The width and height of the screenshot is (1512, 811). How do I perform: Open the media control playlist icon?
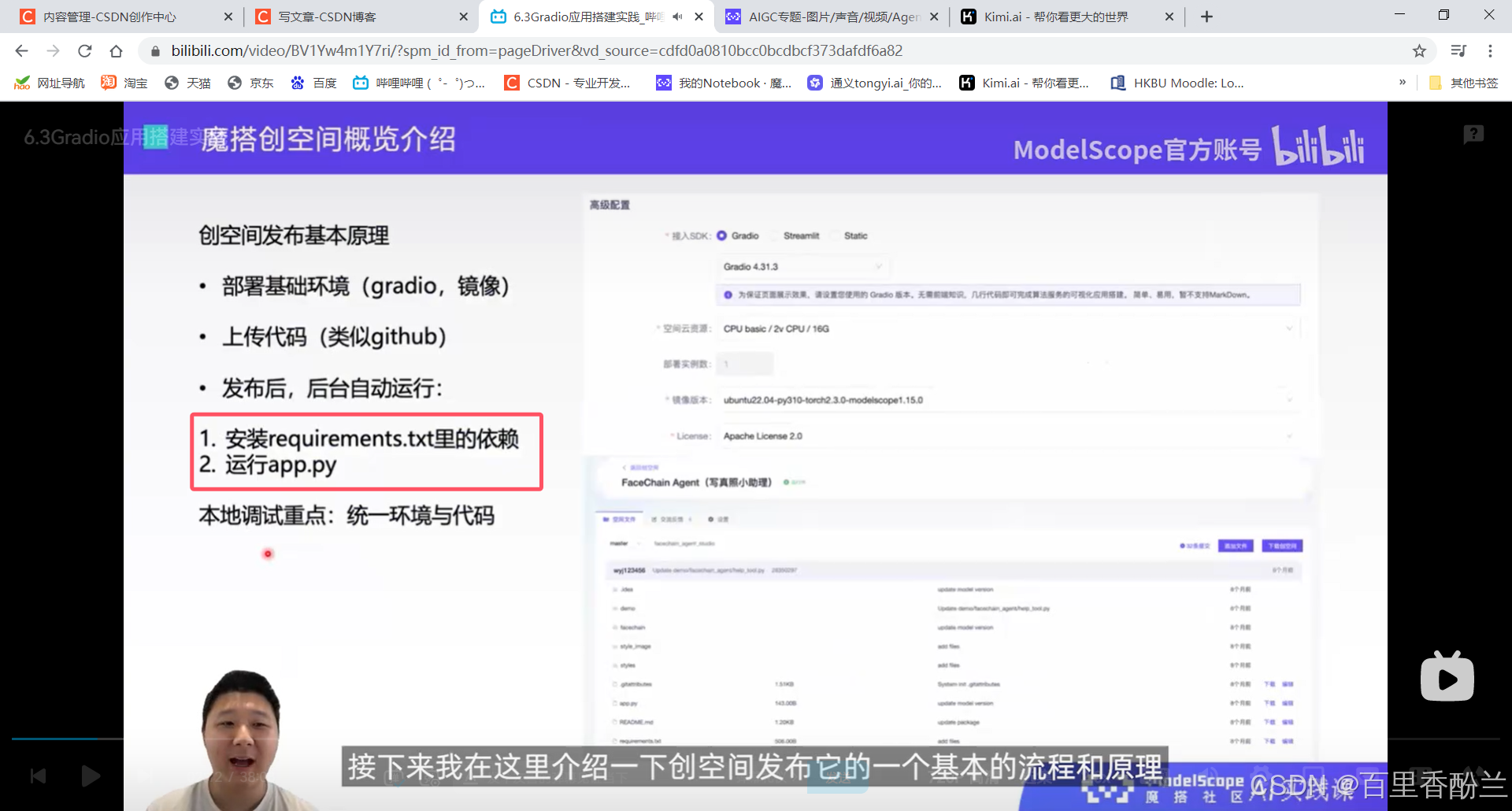[x=1458, y=51]
